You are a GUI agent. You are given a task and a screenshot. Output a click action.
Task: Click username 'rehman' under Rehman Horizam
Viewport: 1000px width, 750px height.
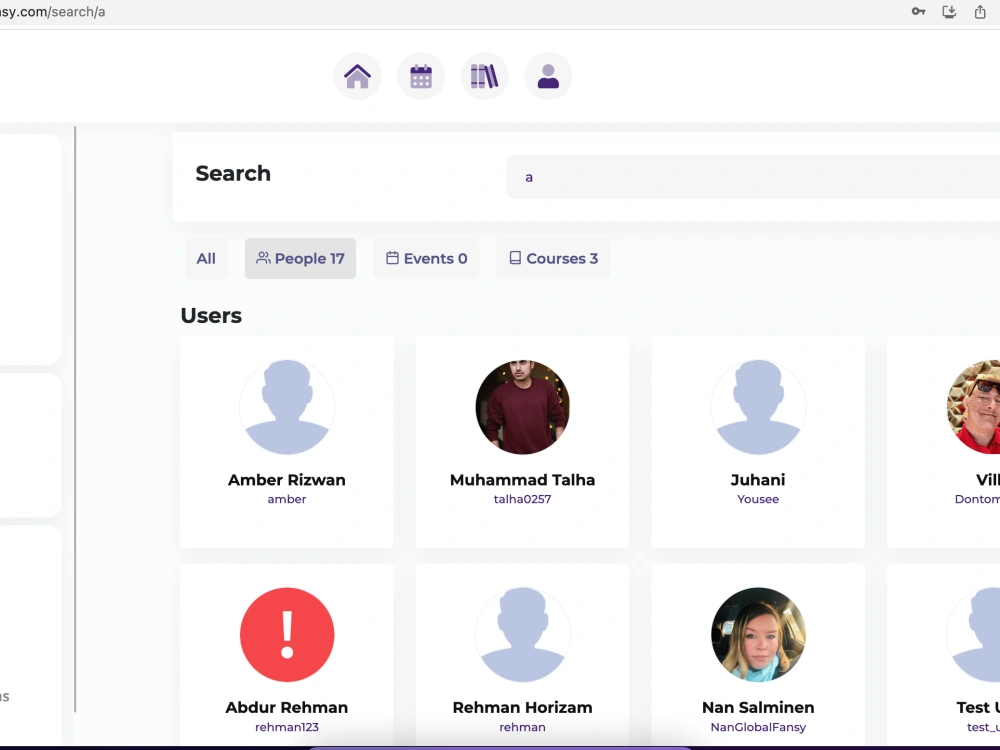click(522, 727)
